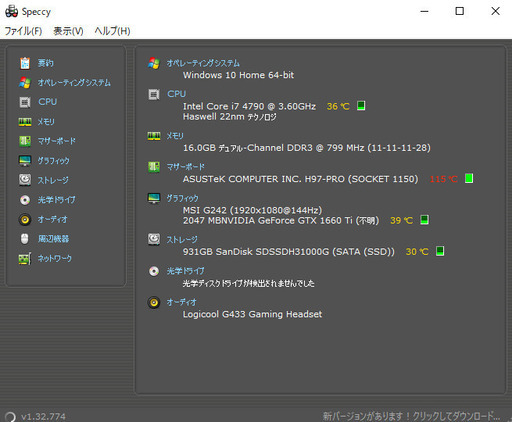Click the GPU temperature indicator beside 39 °C

tap(424, 220)
